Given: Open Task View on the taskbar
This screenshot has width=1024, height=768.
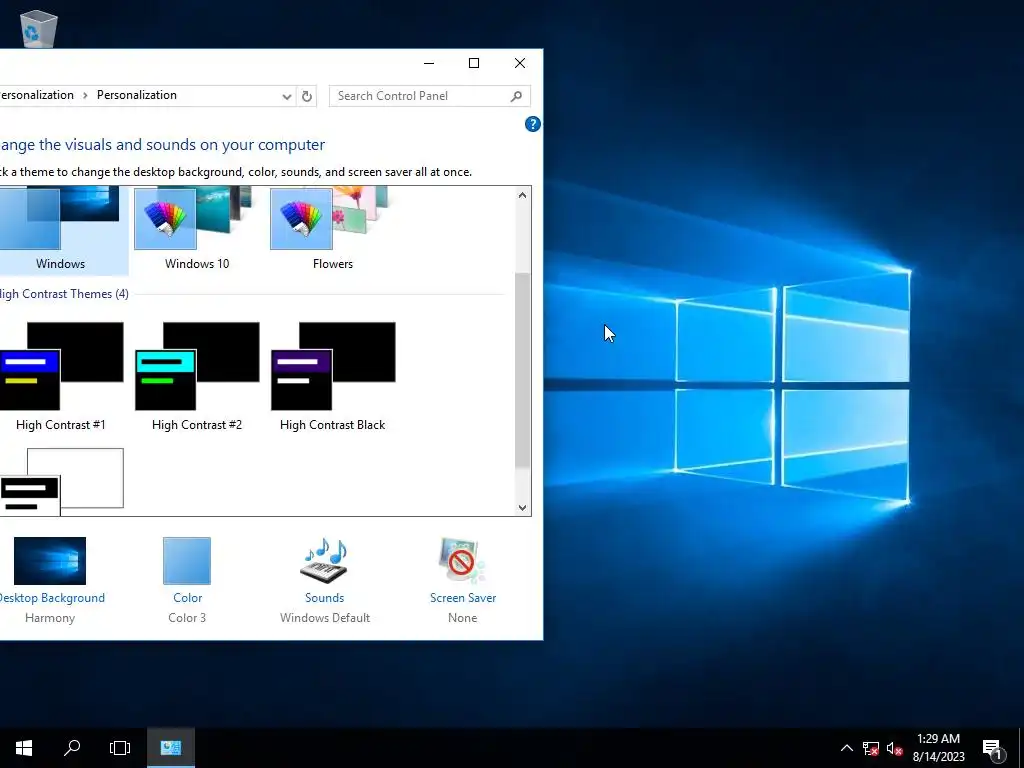Looking at the screenshot, I should tap(120, 748).
